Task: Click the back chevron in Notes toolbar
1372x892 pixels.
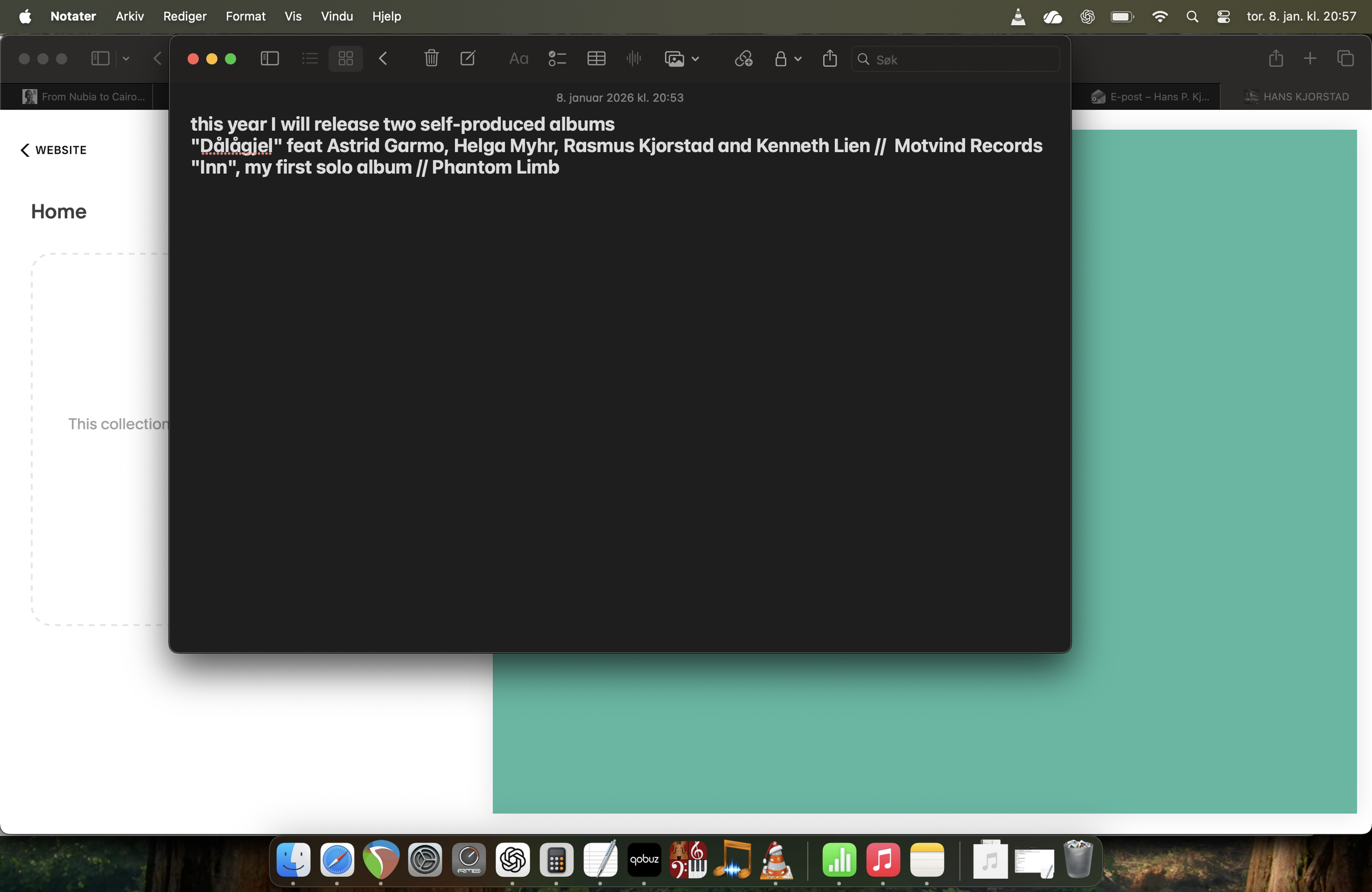Action: pos(383,59)
